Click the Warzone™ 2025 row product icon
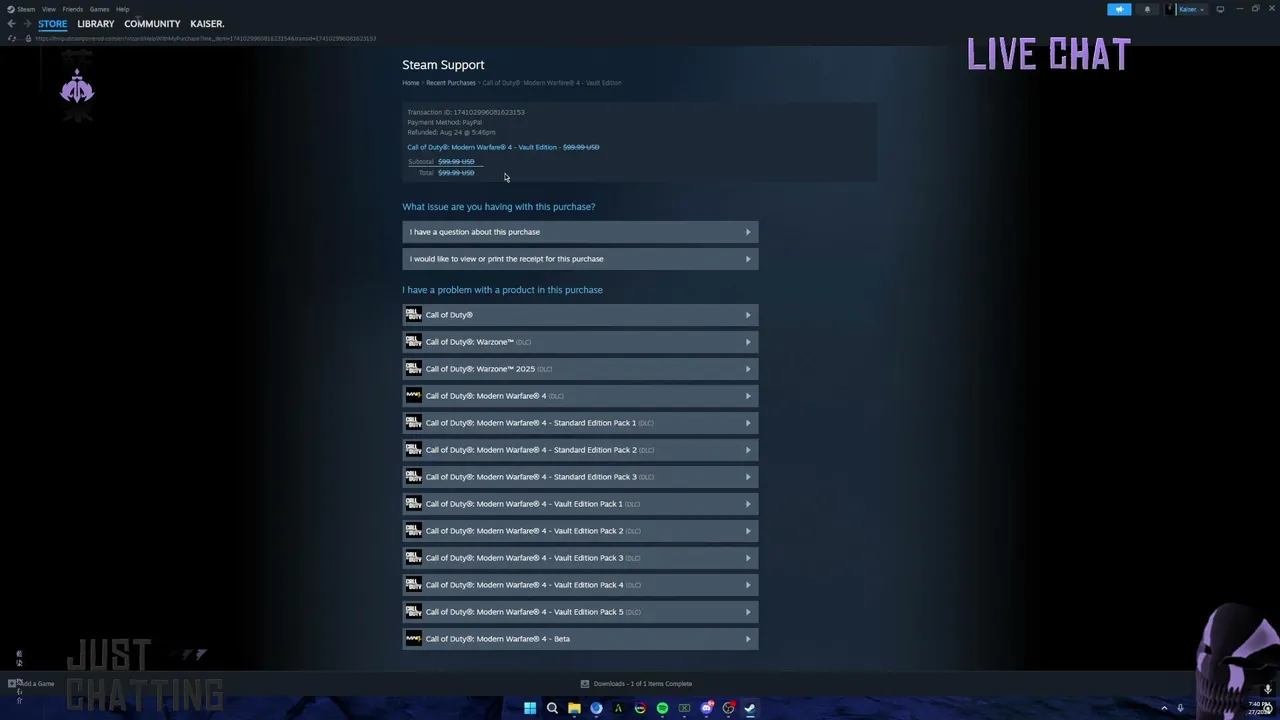This screenshot has width=1280, height=720. tap(413, 369)
